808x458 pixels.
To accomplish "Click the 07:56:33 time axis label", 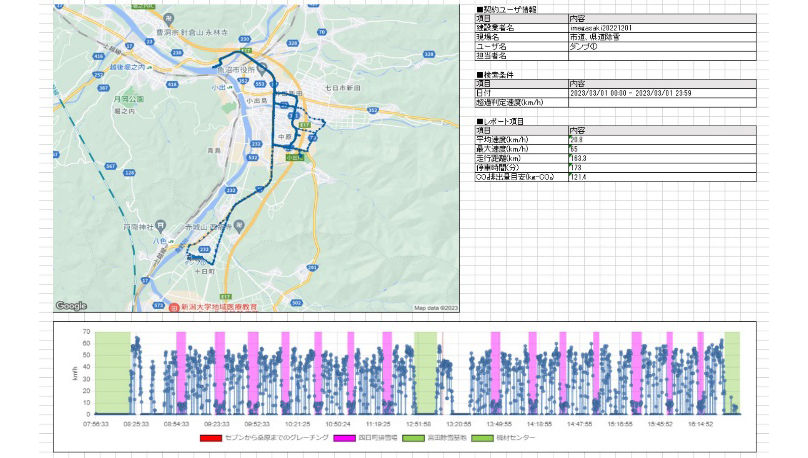I will click(x=95, y=422).
